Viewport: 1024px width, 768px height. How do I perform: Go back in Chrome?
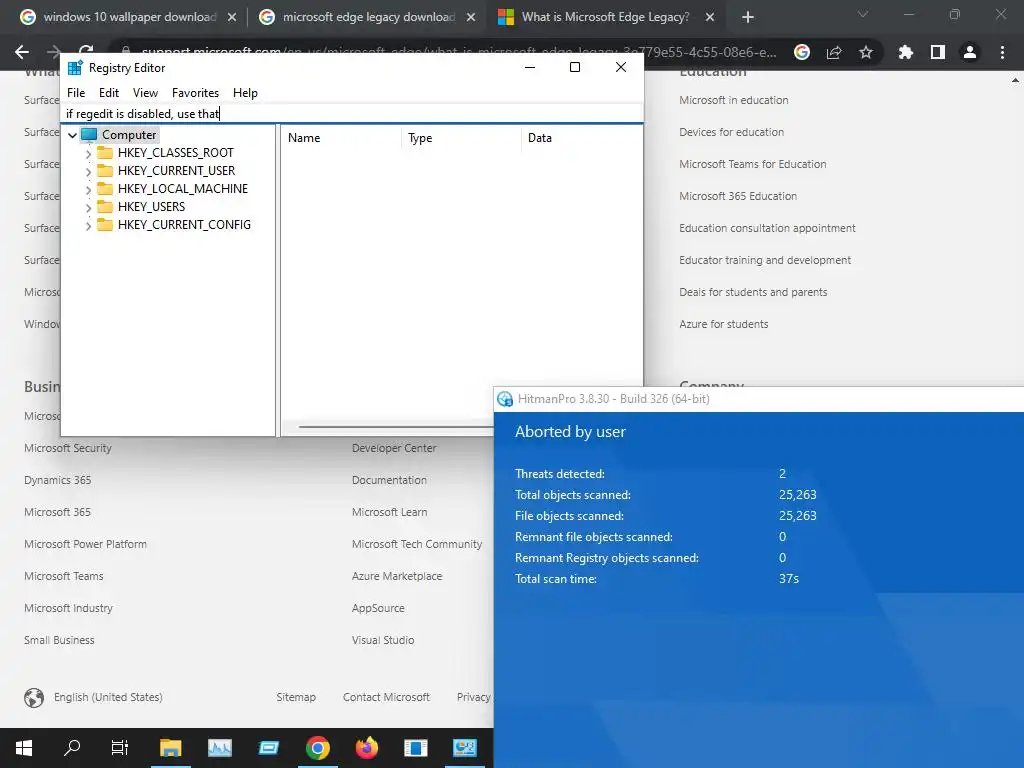click(x=22, y=52)
